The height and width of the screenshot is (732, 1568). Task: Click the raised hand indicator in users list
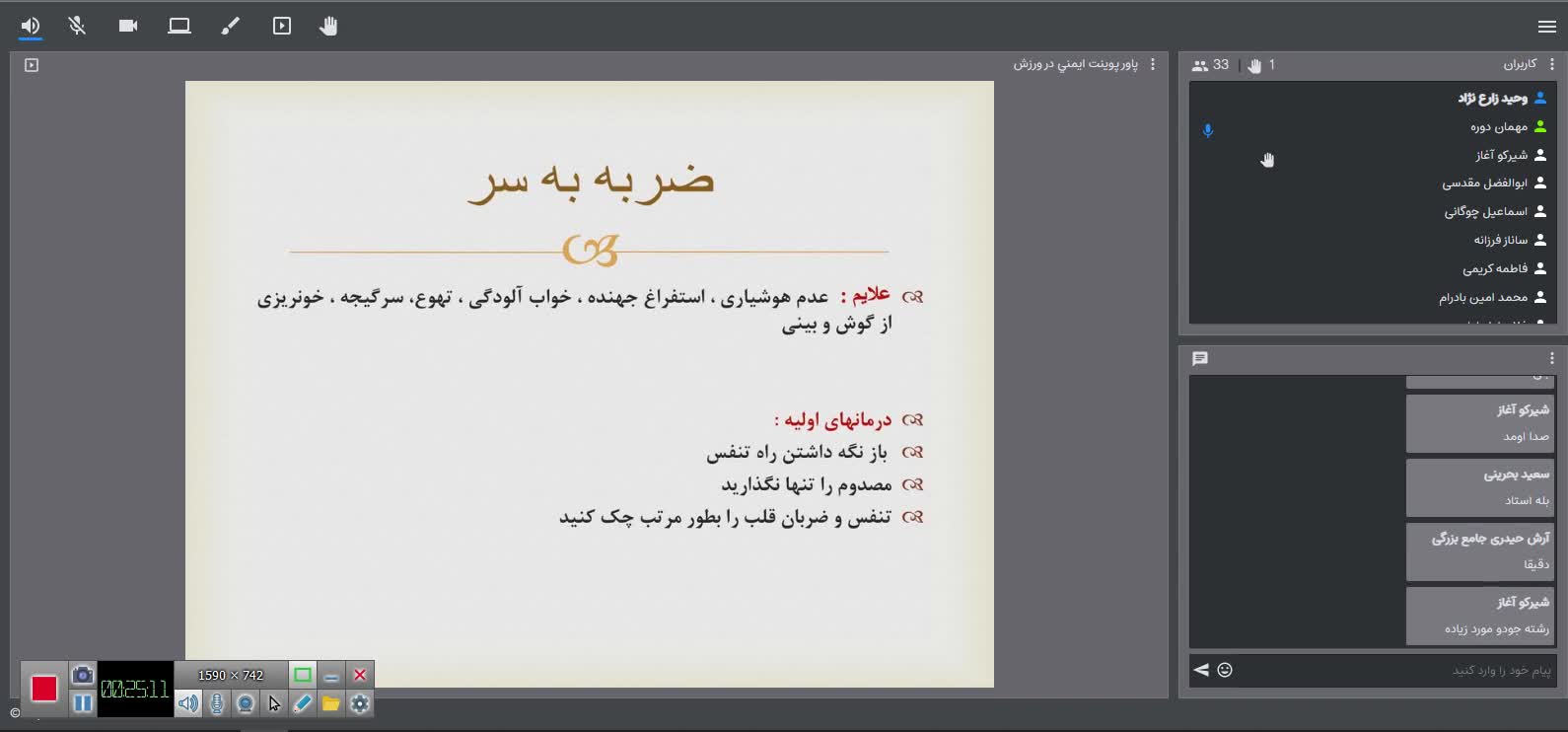(x=1267, y=160)
